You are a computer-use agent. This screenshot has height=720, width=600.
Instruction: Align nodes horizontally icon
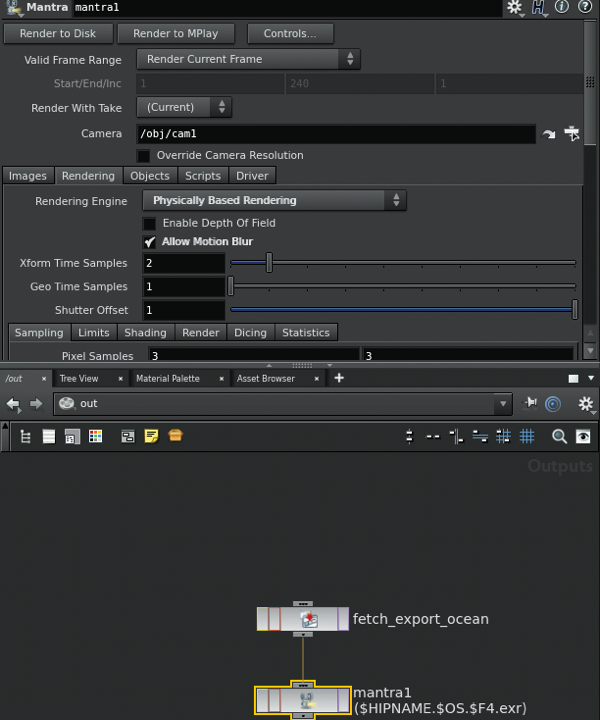[480, 436]
